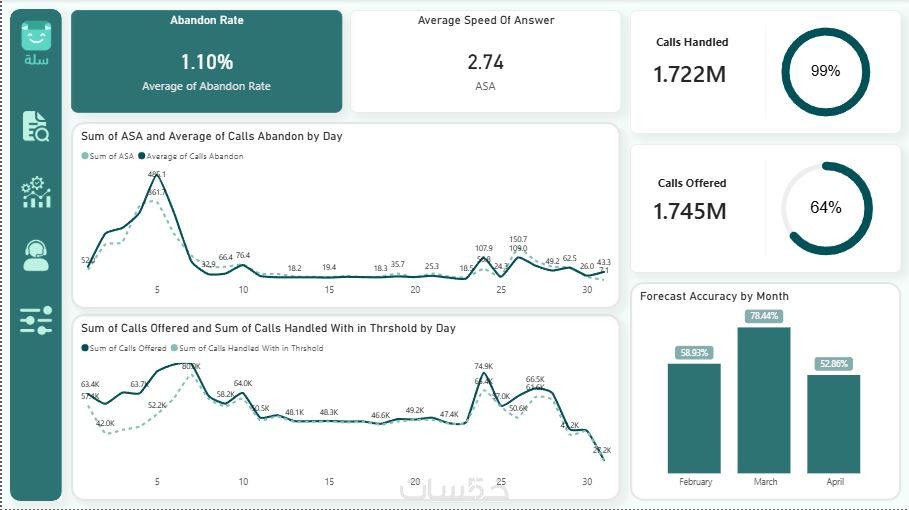The height and width of the screenshot is (510, 909).
Task: Click the Salla smiley logo icon
Action: 36,37
